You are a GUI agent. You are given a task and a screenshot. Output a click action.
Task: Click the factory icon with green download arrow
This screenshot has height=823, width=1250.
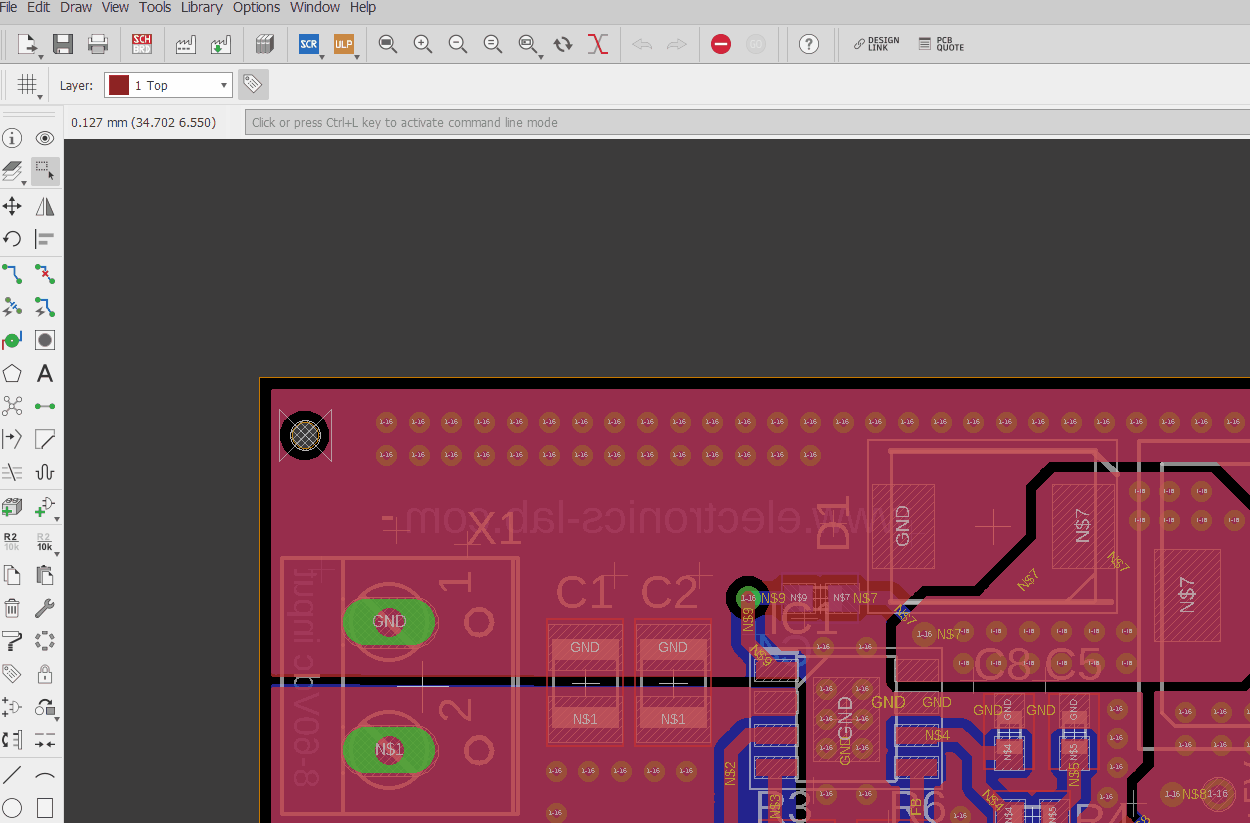coord(221,44)
